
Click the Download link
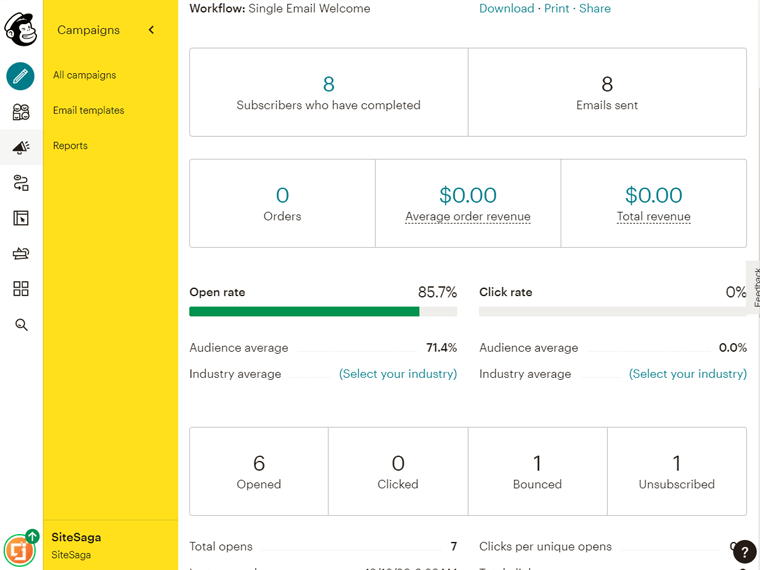(507, 8)
